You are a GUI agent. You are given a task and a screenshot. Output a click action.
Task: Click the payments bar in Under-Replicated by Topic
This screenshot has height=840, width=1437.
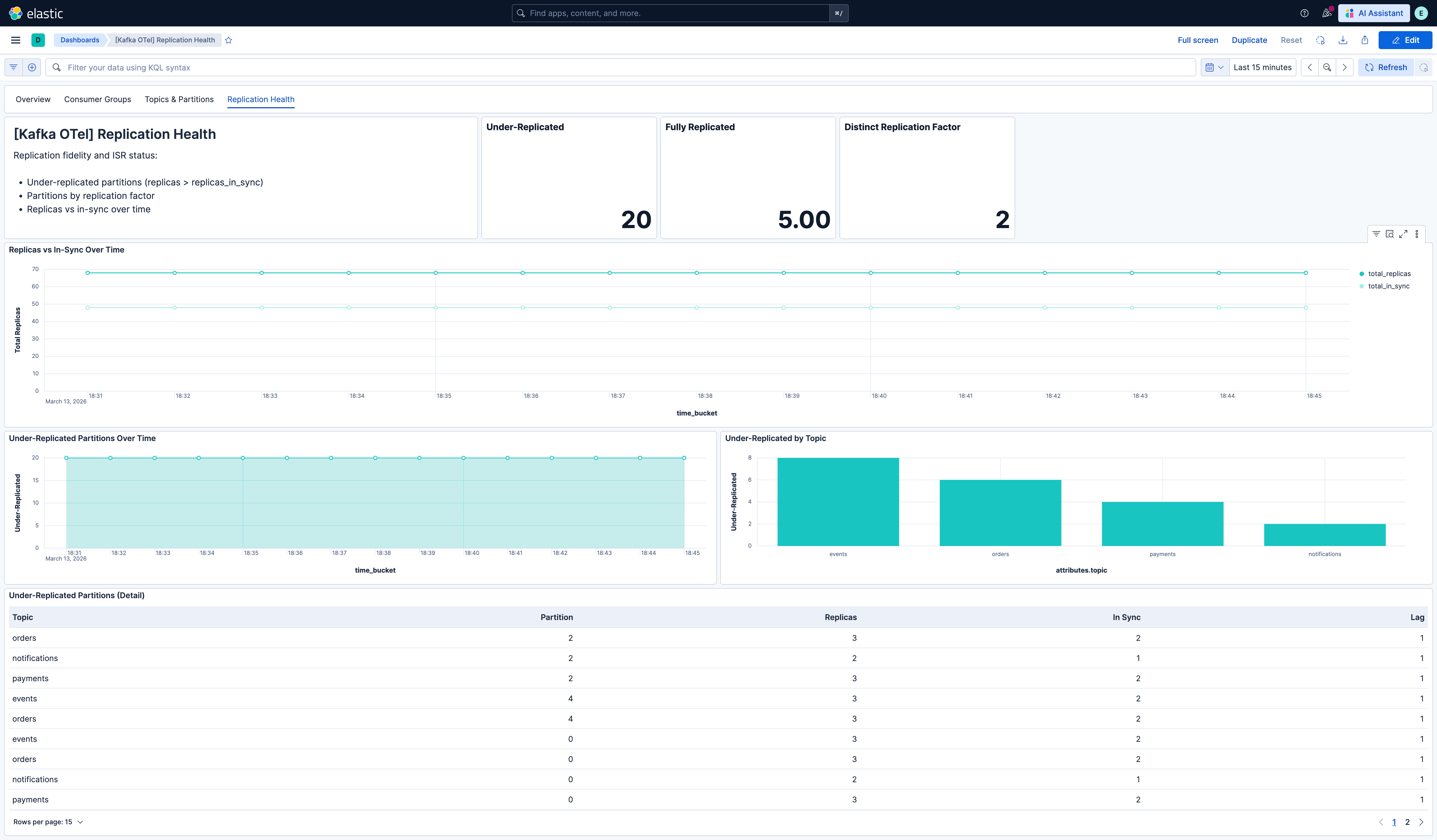(x=1162, y=524)
